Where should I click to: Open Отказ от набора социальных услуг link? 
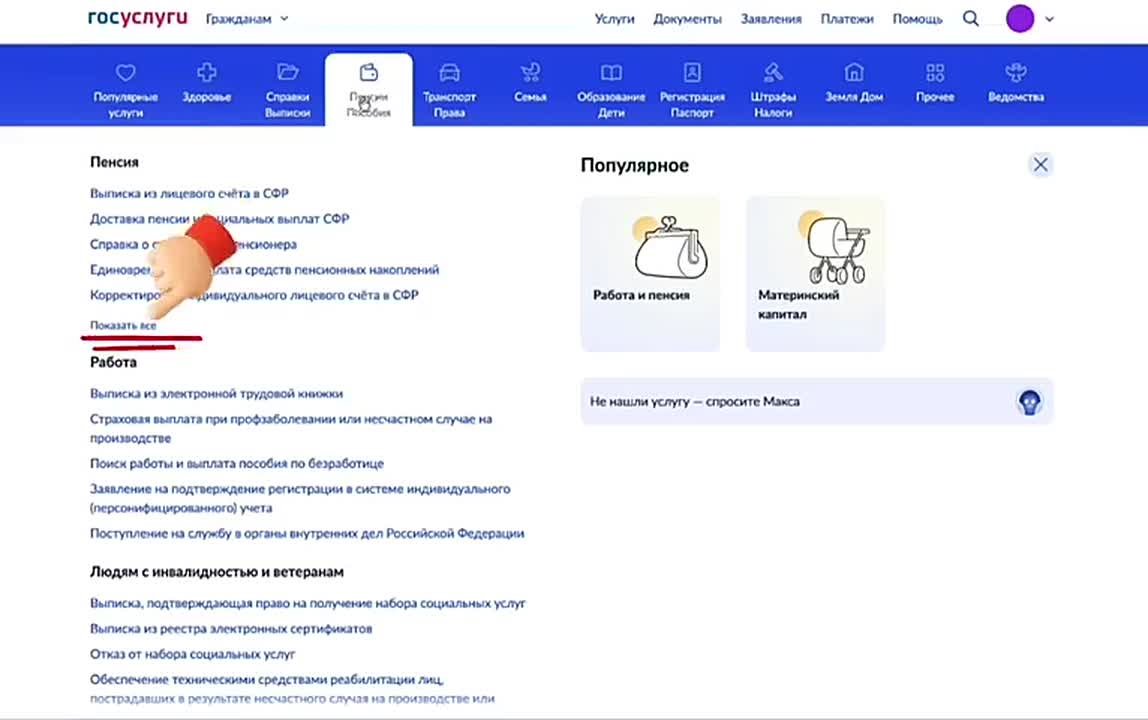[193, 654]
